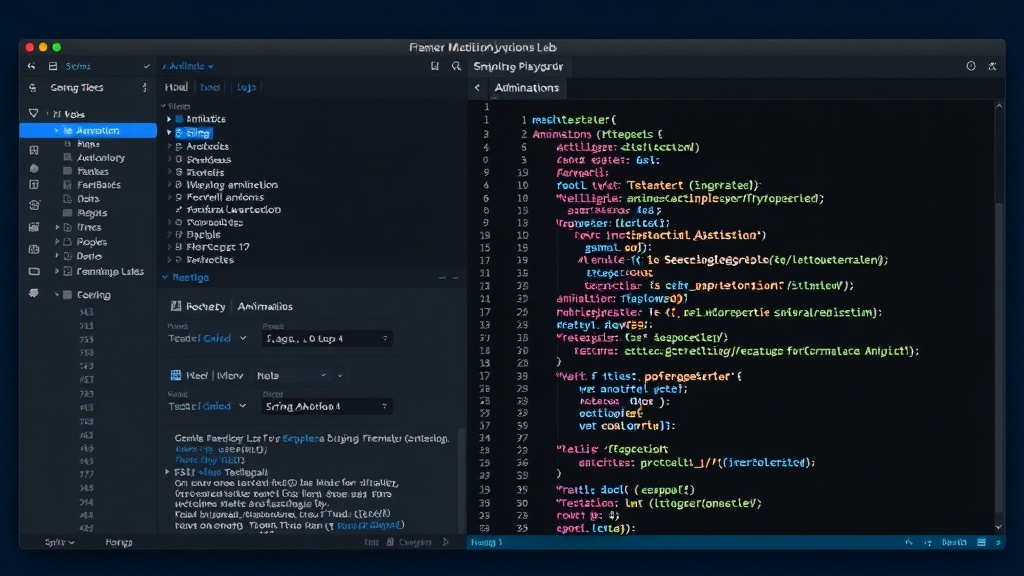Click the double-arrow back icon in top-left toolbar
Screen dimensions: 1024x576
coord(31,66)
